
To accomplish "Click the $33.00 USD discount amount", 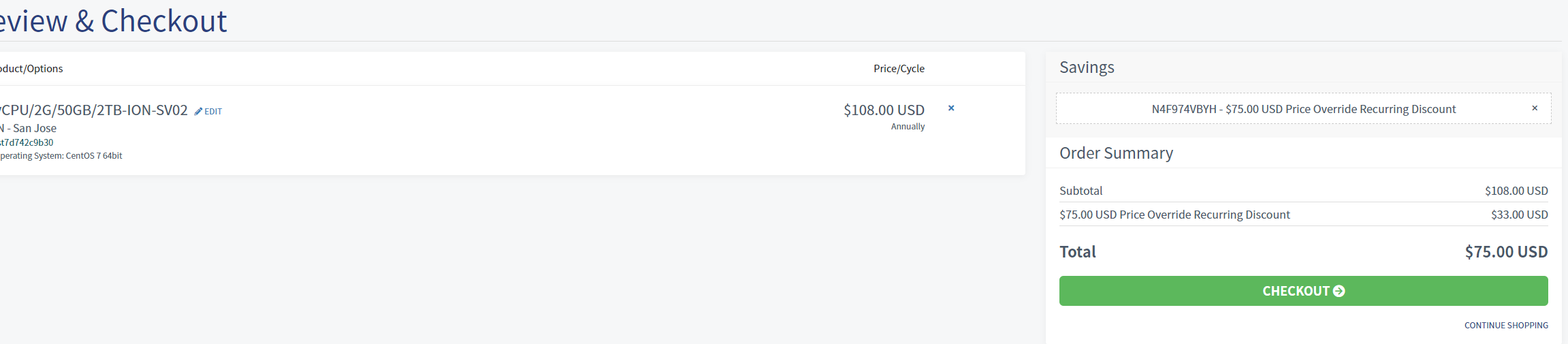I will tap(1519, 215).
